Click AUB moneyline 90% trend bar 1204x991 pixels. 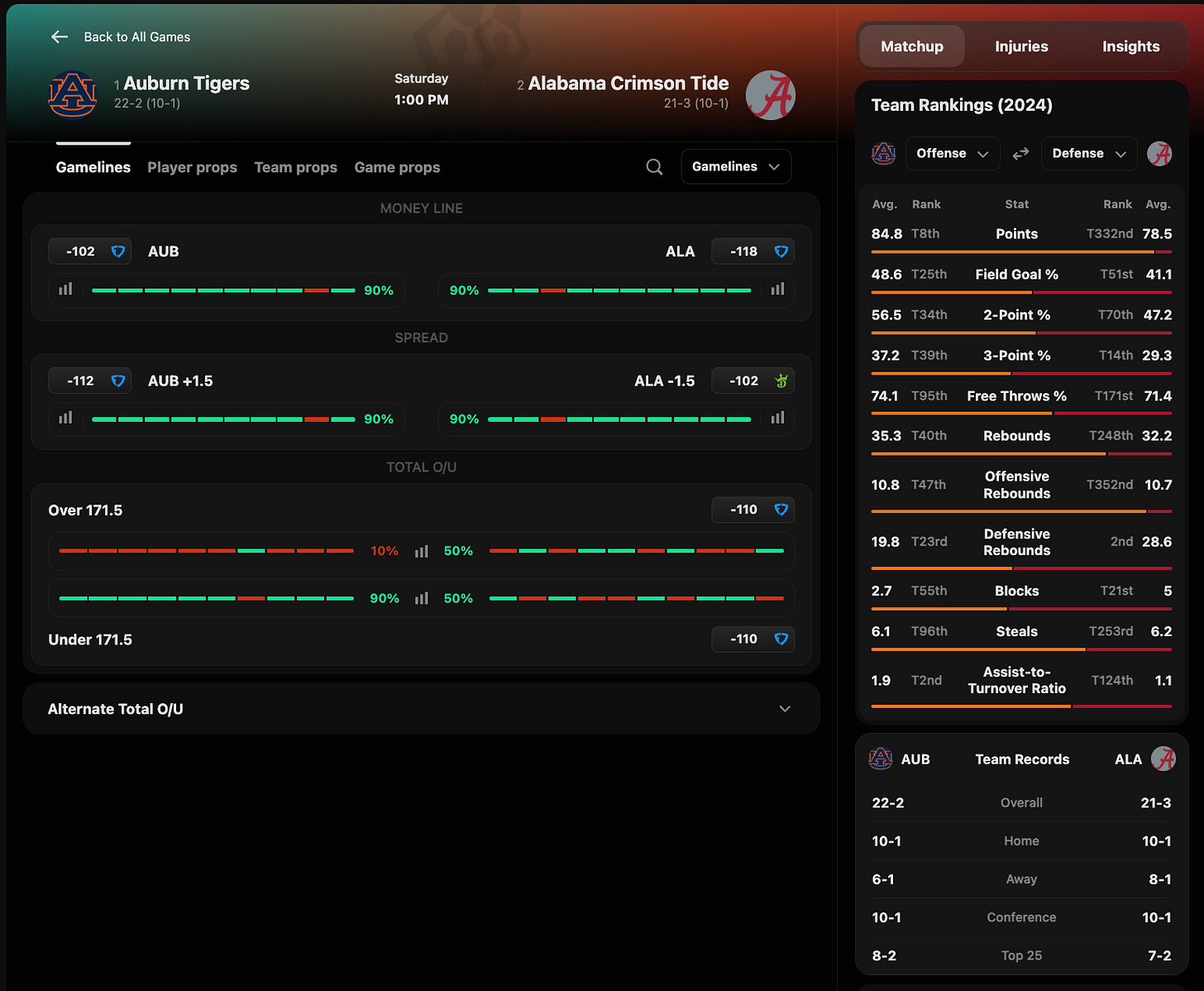[x=223, y=290]
